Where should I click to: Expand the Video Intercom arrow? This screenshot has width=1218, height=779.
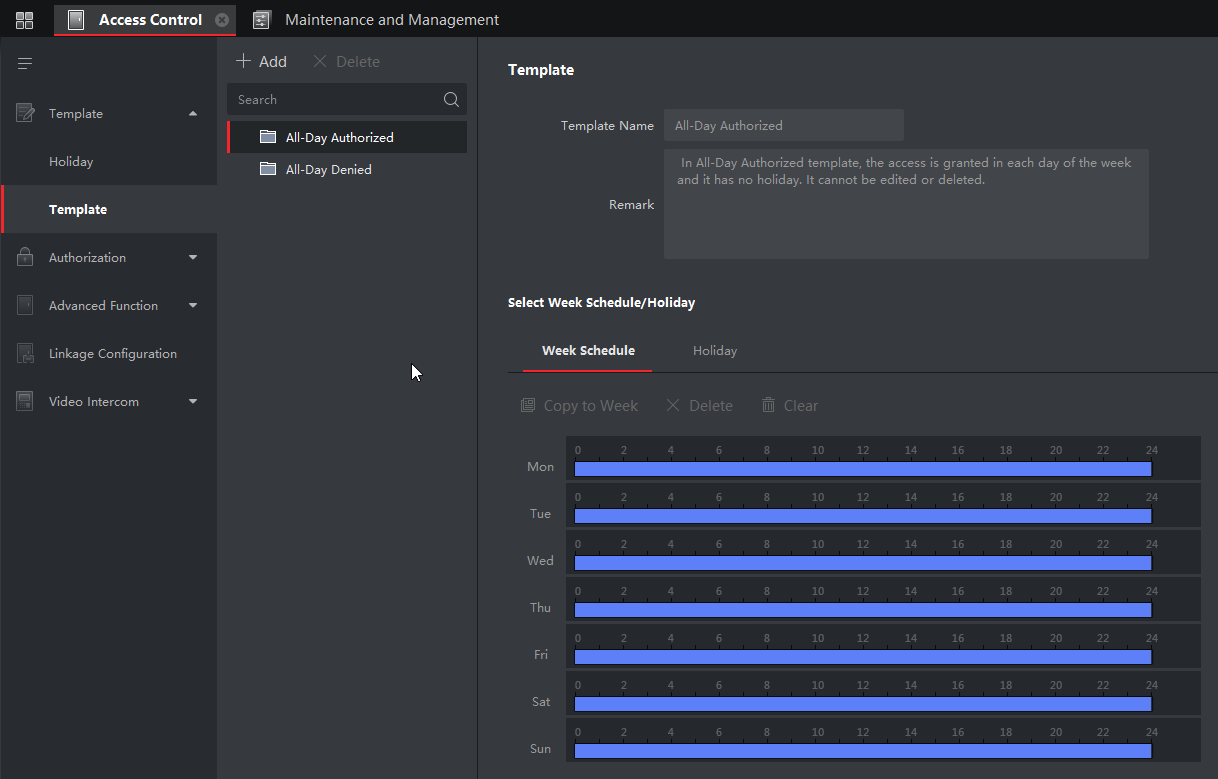[193, 402]
